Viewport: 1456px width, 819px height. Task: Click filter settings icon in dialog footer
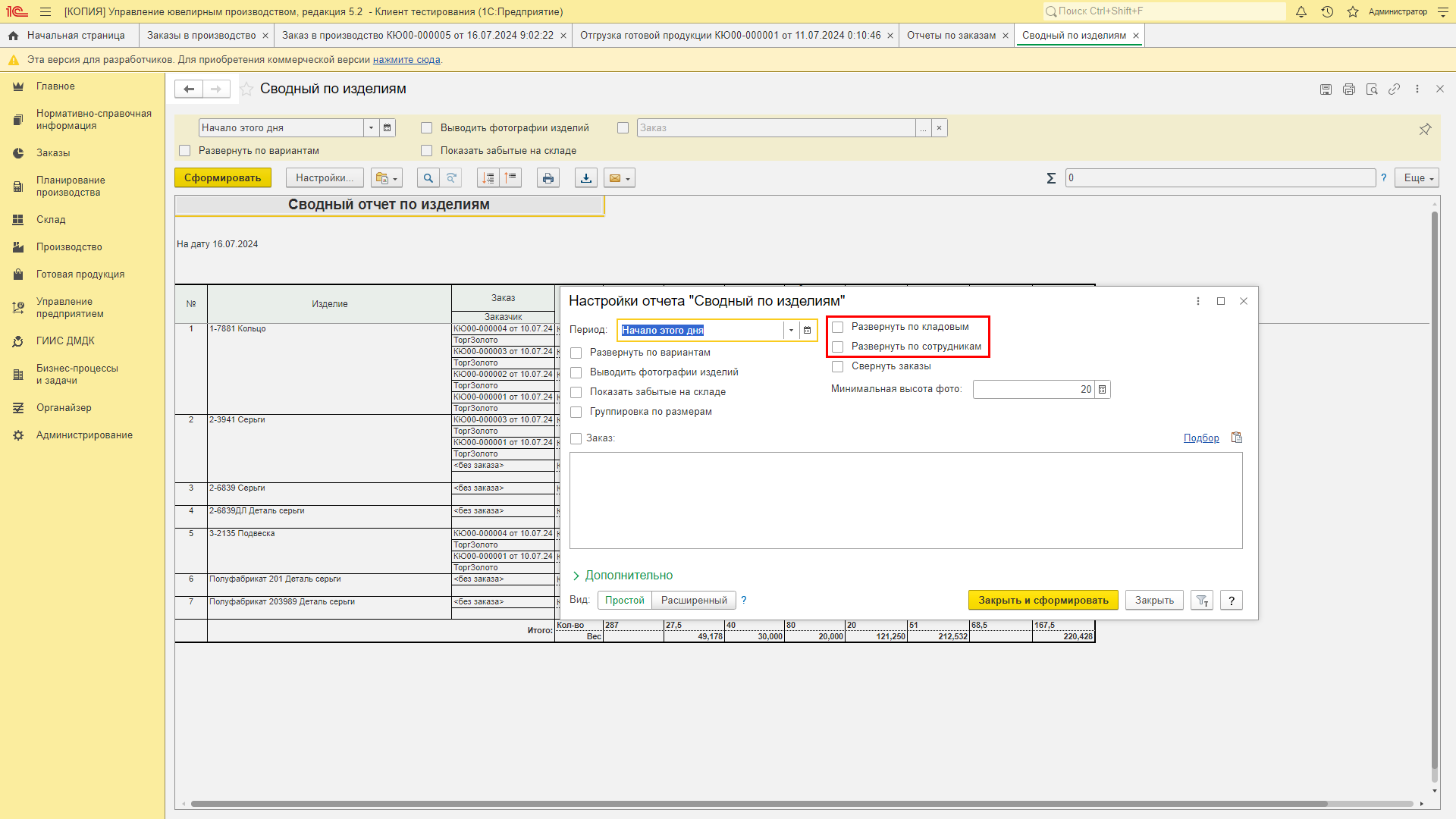[x=1202, y=601]
